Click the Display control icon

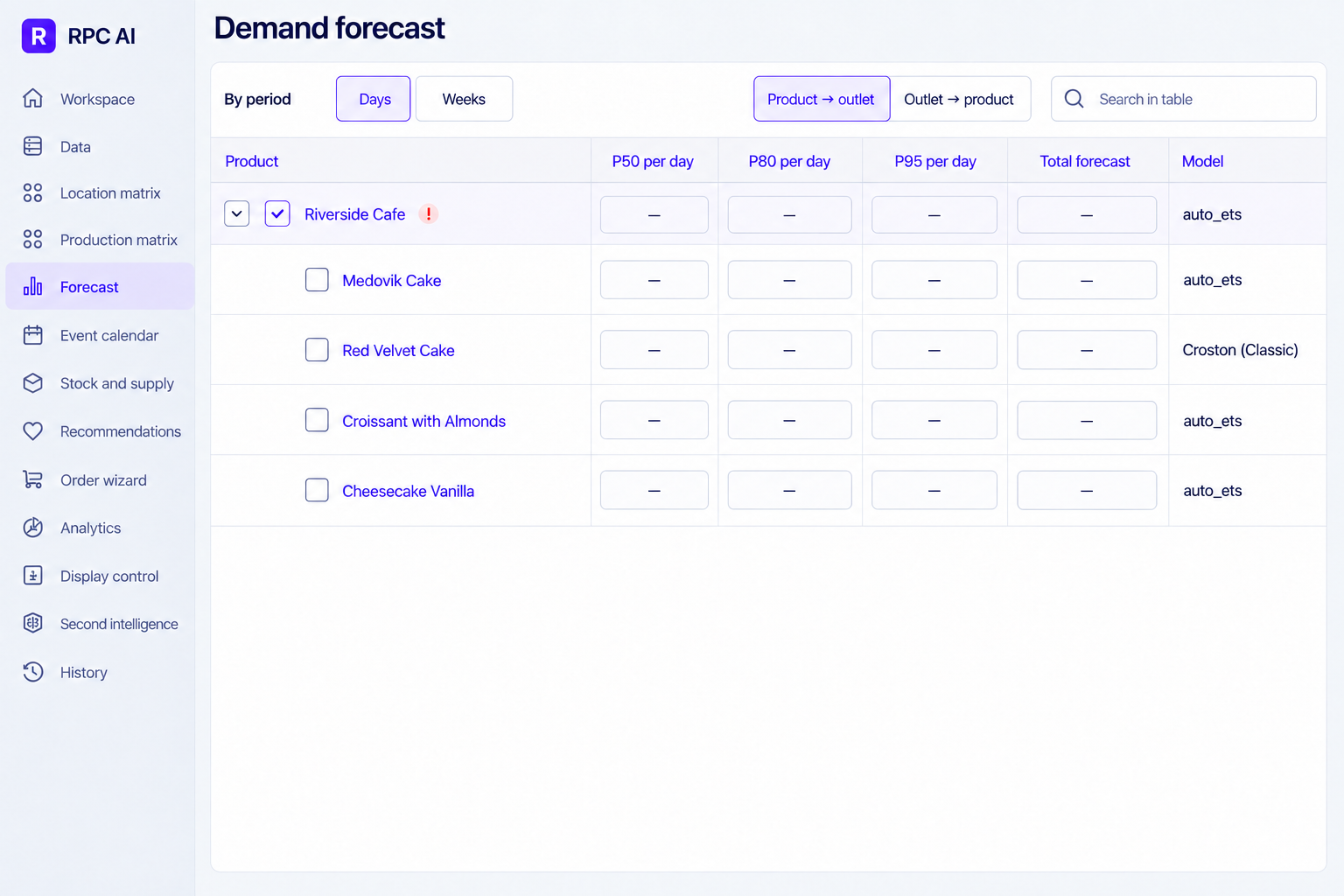(x=32, y=576)
